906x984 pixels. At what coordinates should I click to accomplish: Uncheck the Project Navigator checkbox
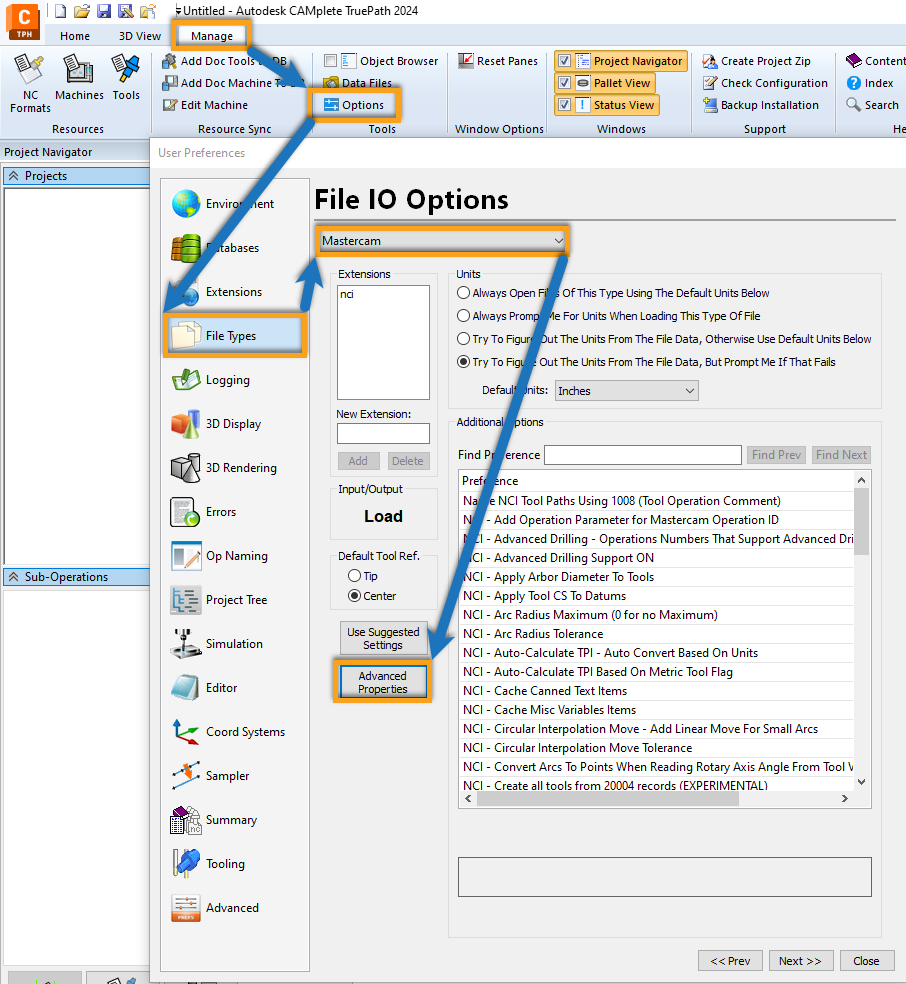point(564,61)
